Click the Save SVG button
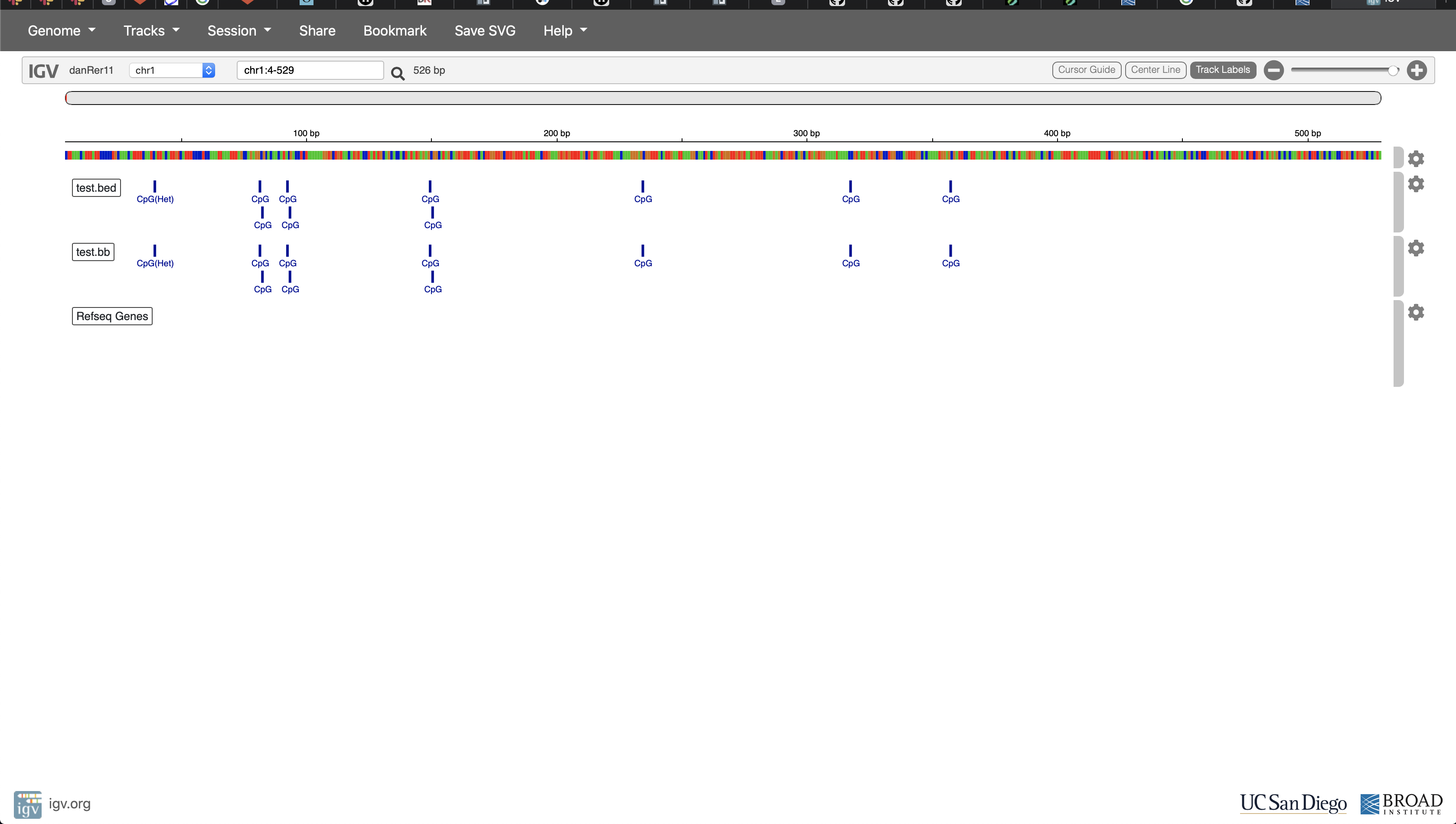 (x=484, y=30)
